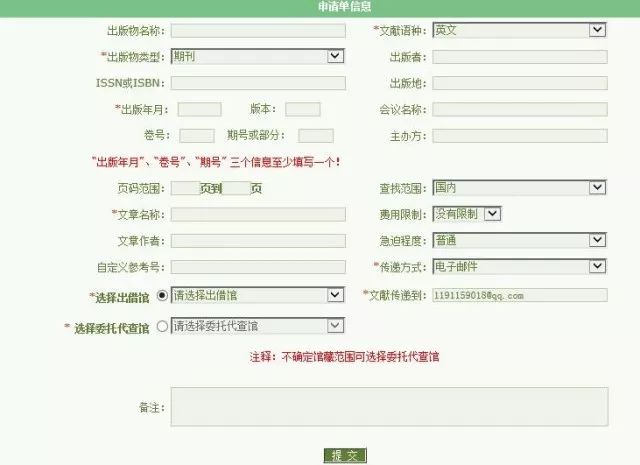
Task: Click the 提交 submit button
Action: pyautogui.click(x=345, y=456)
